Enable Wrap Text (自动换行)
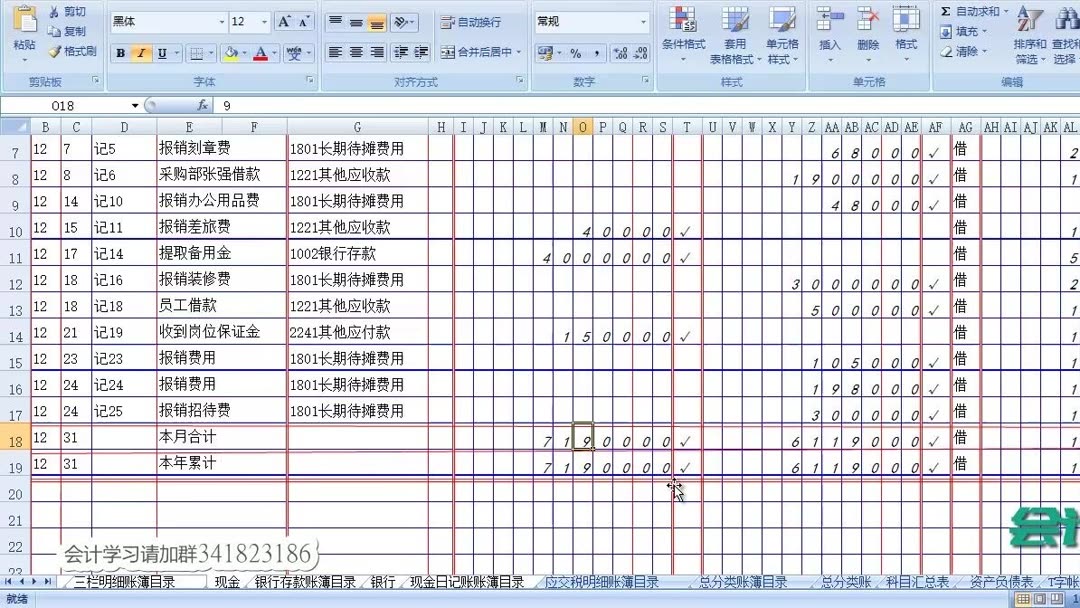Viewport: 1080px width, 608px height. pyautogui.click(x=453, y=20)
